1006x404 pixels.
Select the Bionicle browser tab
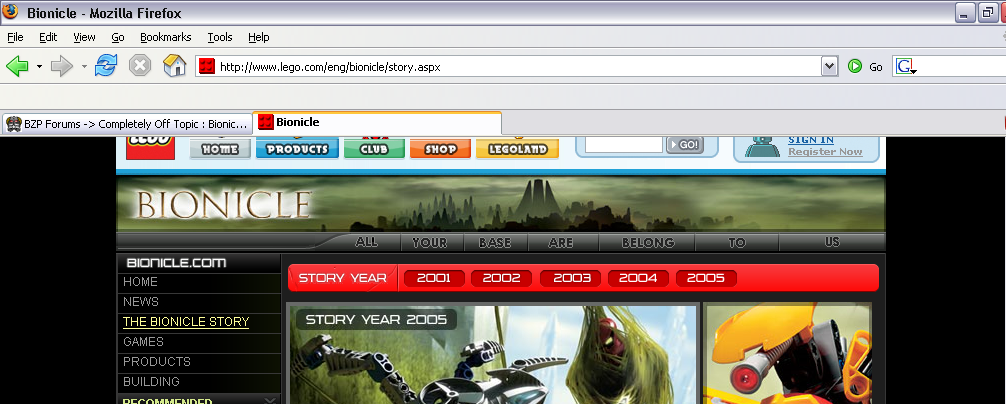point(377,122)
